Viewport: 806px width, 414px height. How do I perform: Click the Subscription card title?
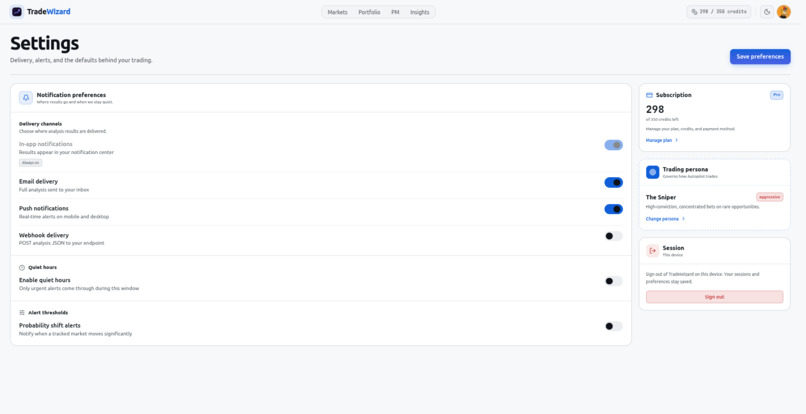[x=673, y=95]
